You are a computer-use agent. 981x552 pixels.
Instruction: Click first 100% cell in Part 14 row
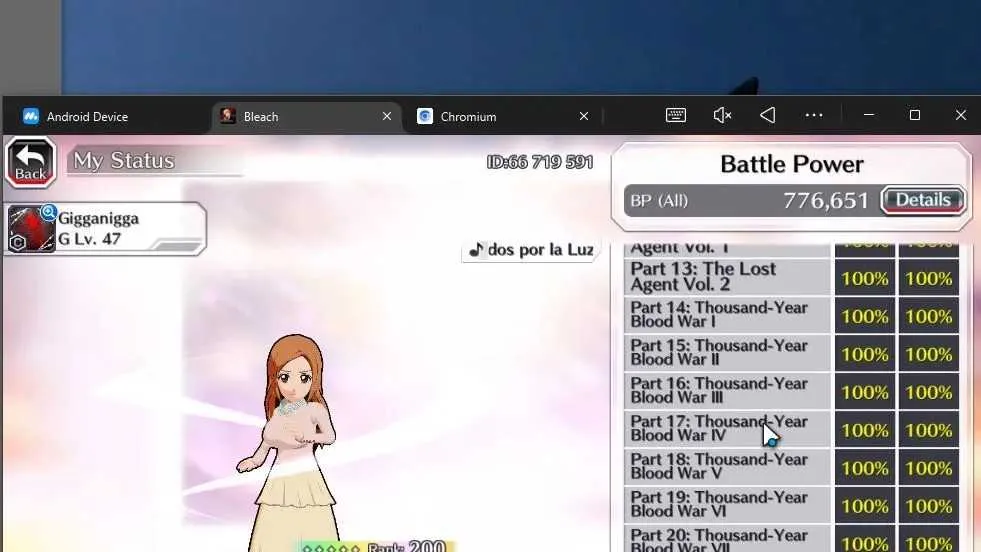tap(865, 316)
